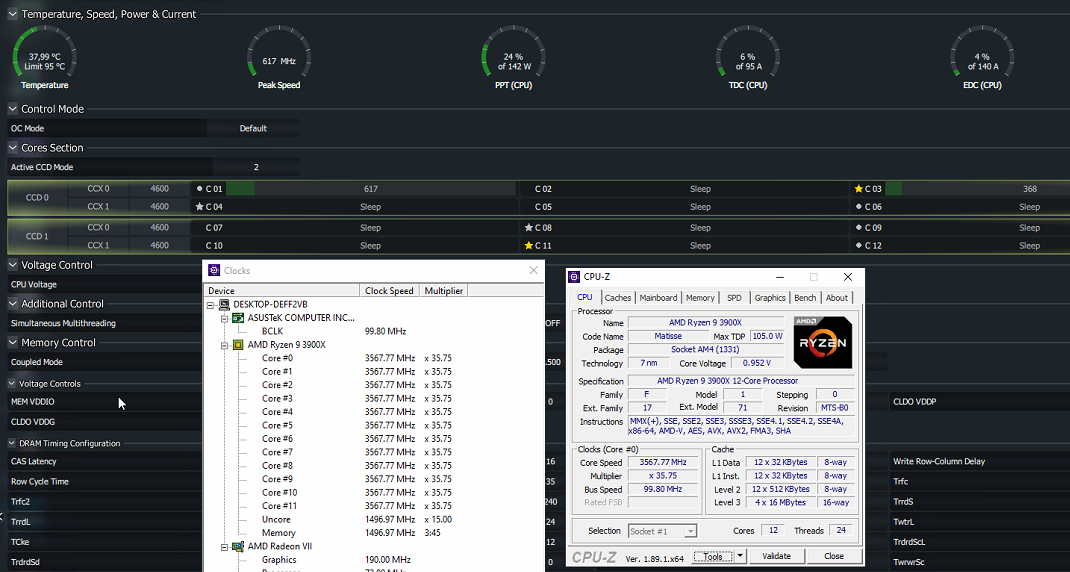Click the Clocks window title icon
Image resolution: width=1070 pixels, height=572 pixels.
pos(214,270)
